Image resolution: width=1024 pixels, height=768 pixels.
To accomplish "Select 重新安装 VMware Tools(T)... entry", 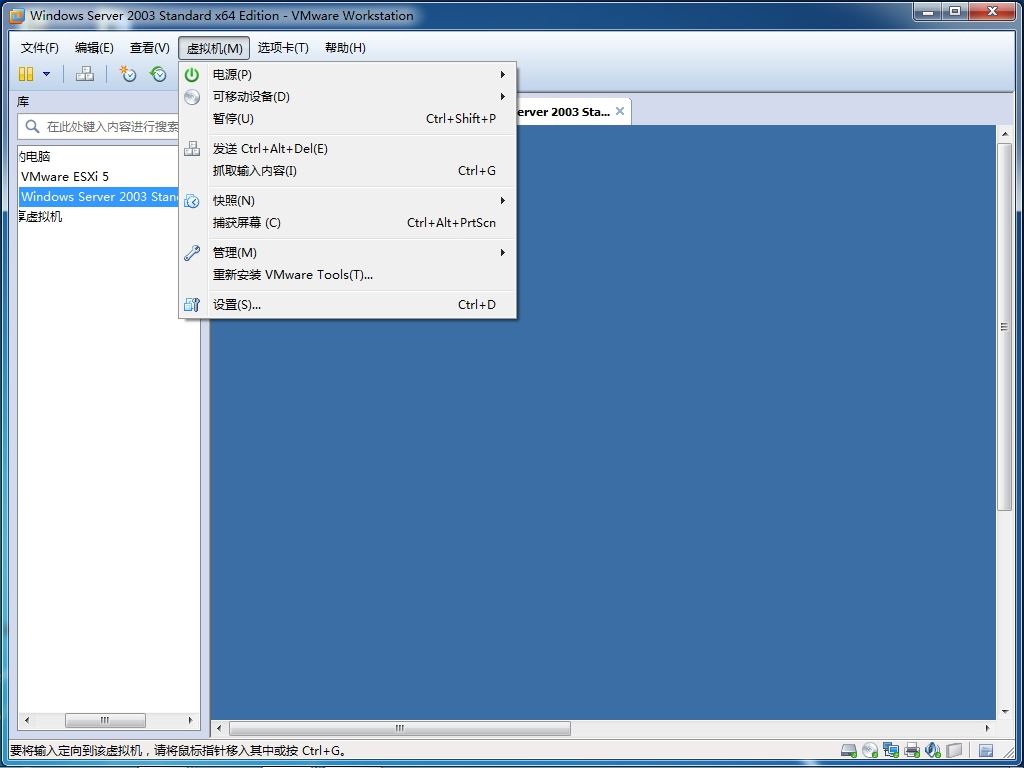I will pyautogui.click(x=347, y=275).
